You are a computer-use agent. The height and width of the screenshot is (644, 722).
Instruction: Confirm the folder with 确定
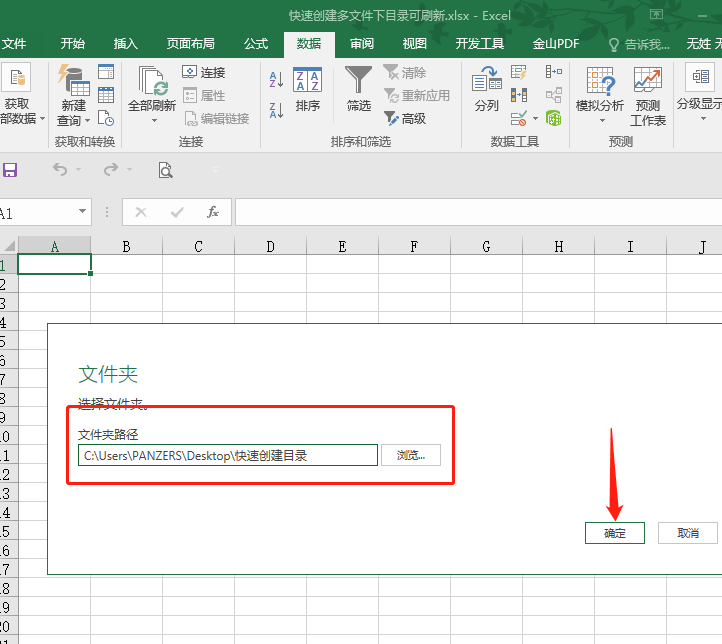click(x=615, y=533)
